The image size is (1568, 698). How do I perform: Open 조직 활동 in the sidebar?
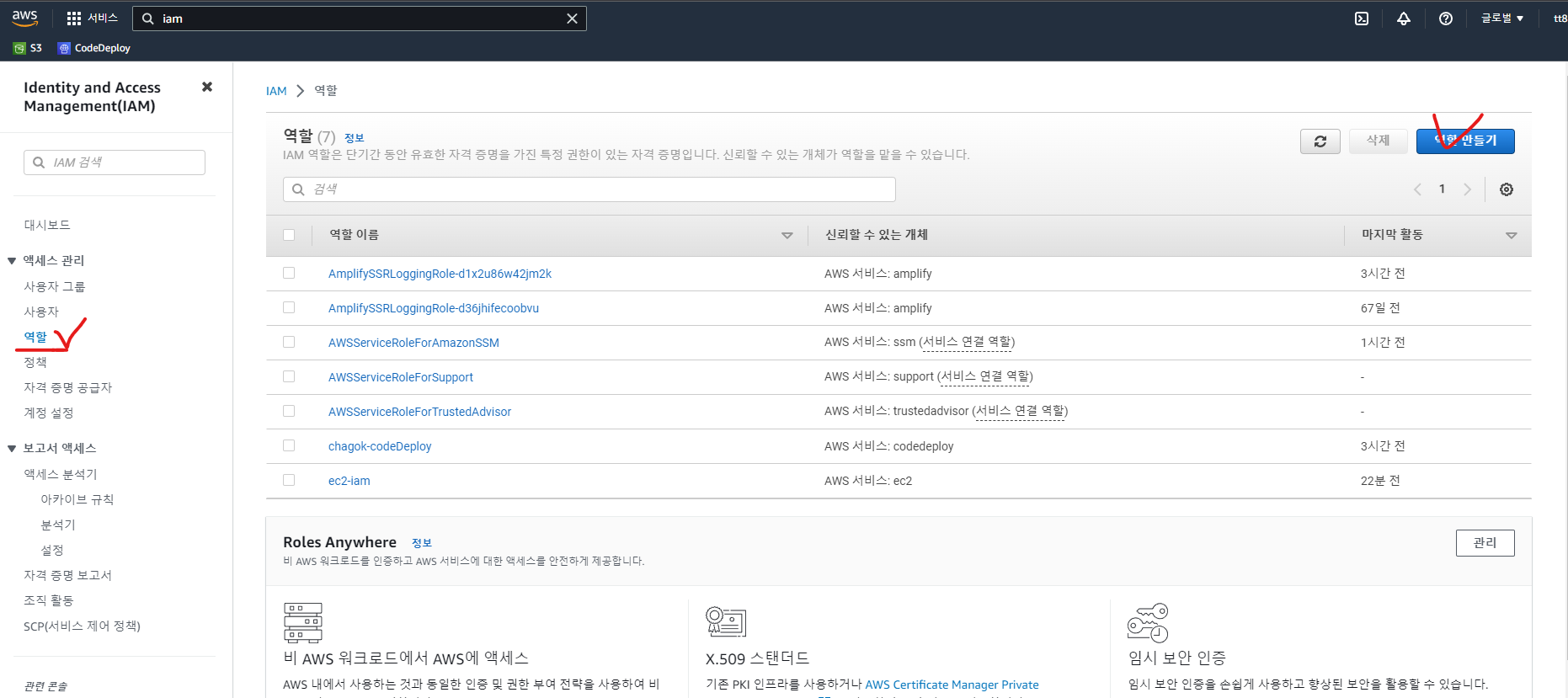pyautogui.click(x=49, y=600)
